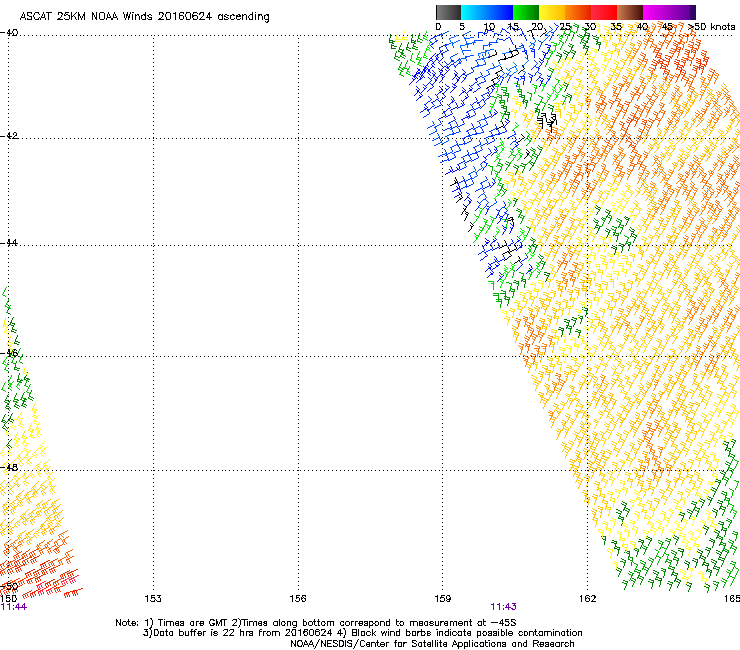Click the 'Data buffer is 22 hrs' note line
This screenshot has width=740, height=650.
pos(362,633)
